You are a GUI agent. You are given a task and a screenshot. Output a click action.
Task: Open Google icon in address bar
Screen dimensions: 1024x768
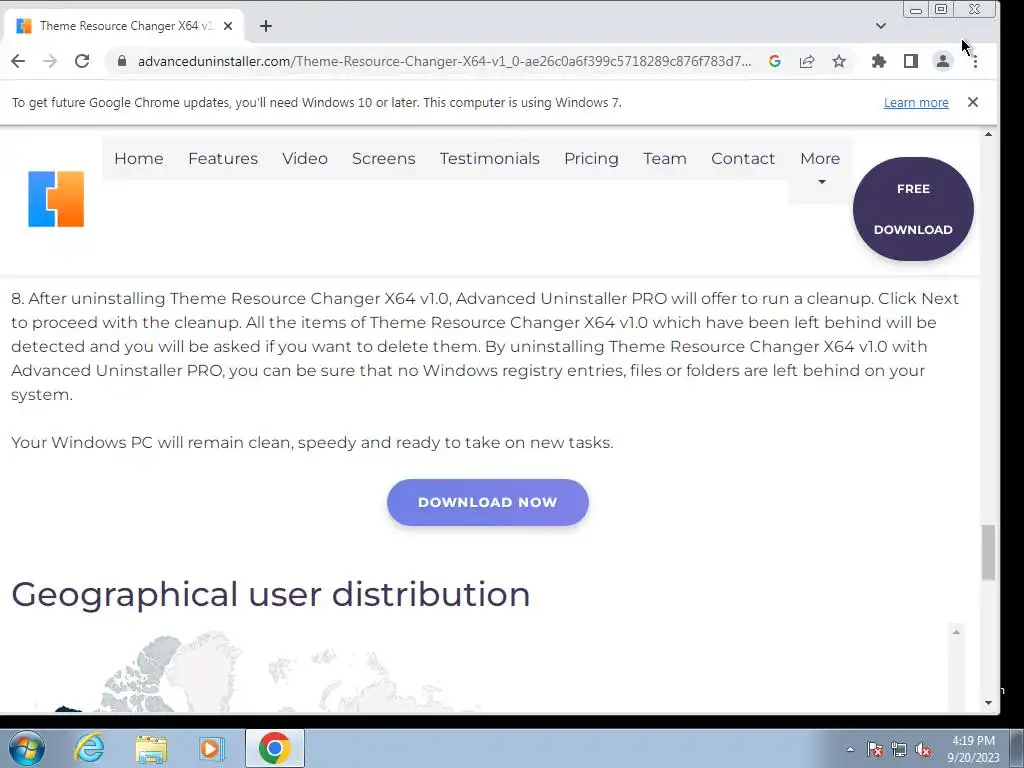tap(775, 61)
